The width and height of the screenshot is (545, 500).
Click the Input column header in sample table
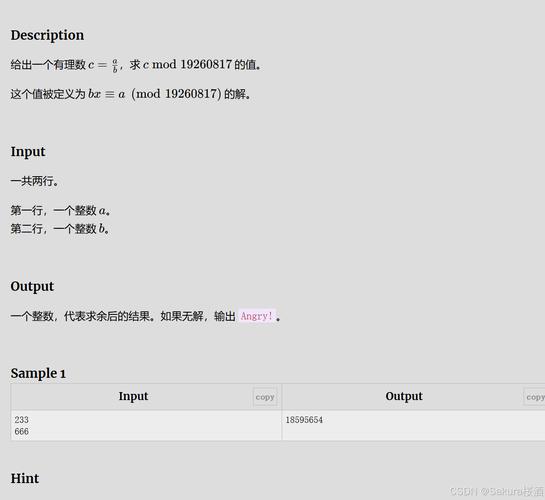point(133,396)
